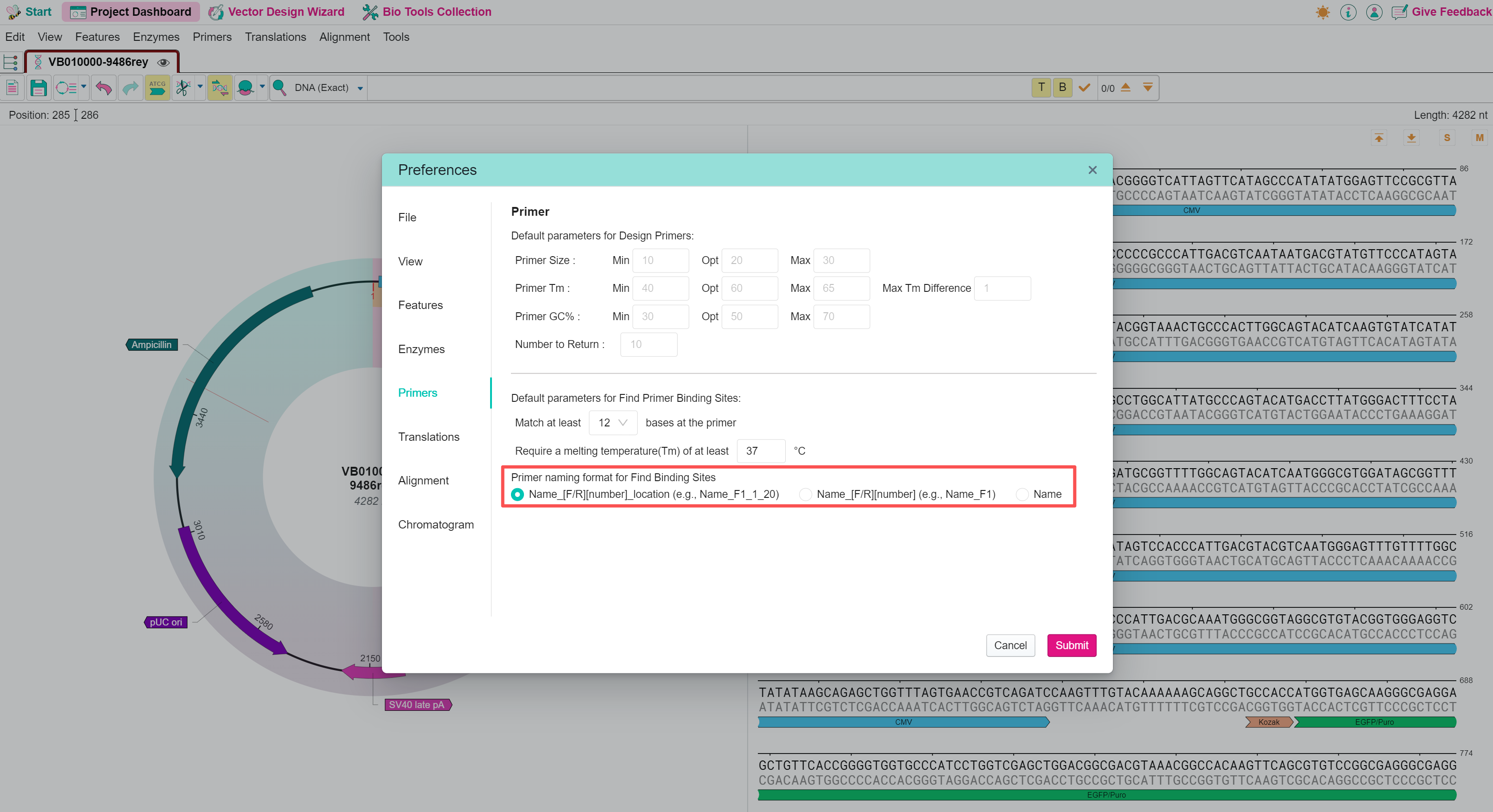The image size is (1493, 812).
Task: Toggle the ATCG sequence display icon
Action: click(x=157, y=88)
